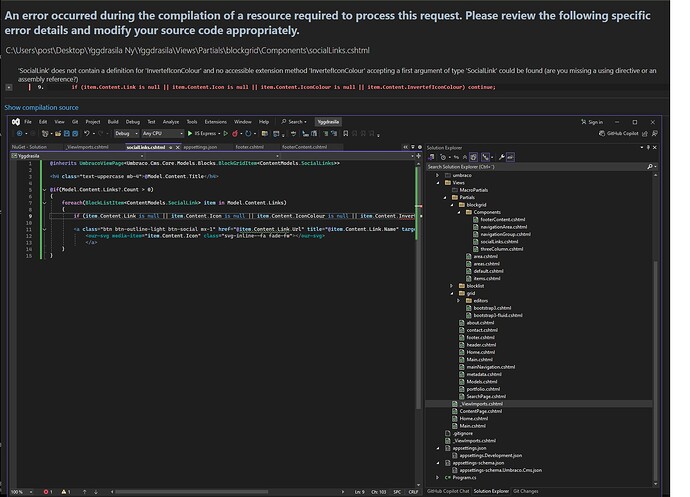Click the restart circular arrow icon
This screenshot has height=497, width=690.
248,133
